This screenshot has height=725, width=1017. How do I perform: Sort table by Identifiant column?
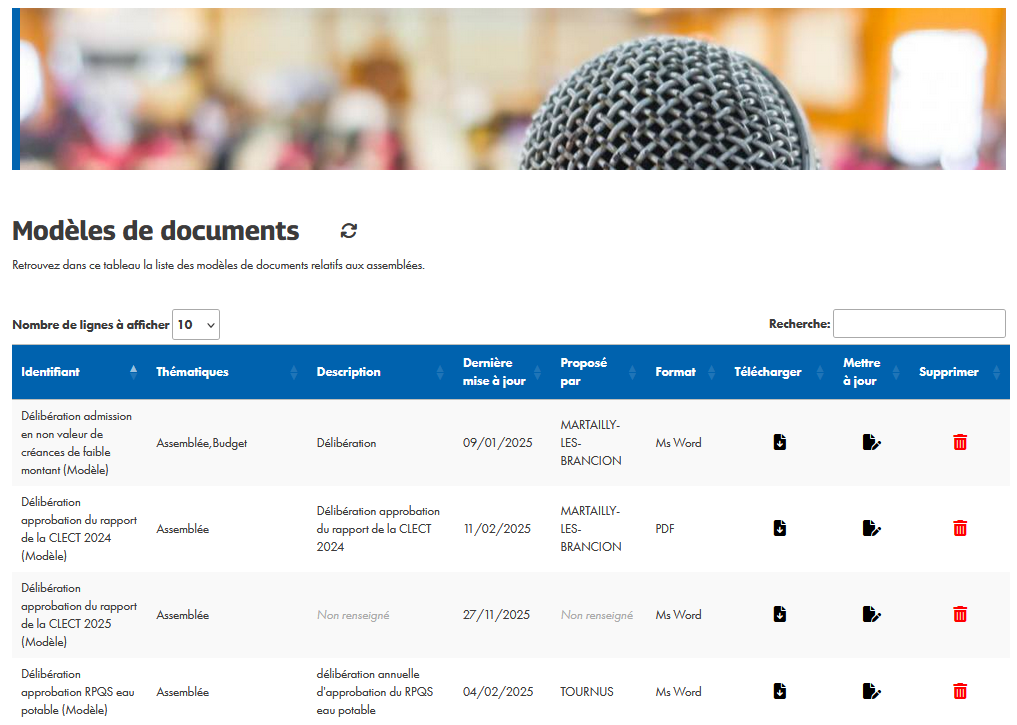point(79,372)
